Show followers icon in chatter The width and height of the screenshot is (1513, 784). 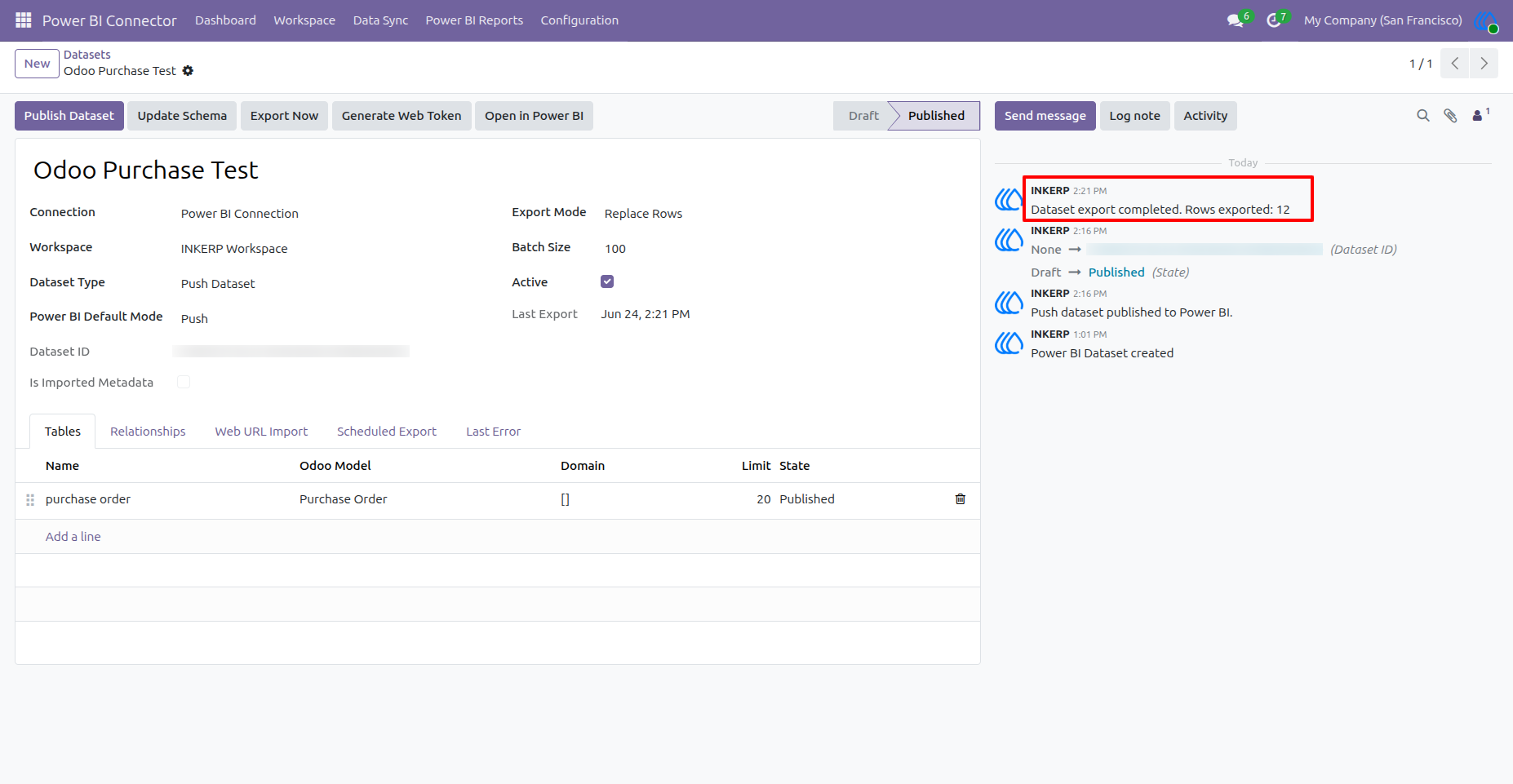pyautogui.click(x=1480, y=115)
